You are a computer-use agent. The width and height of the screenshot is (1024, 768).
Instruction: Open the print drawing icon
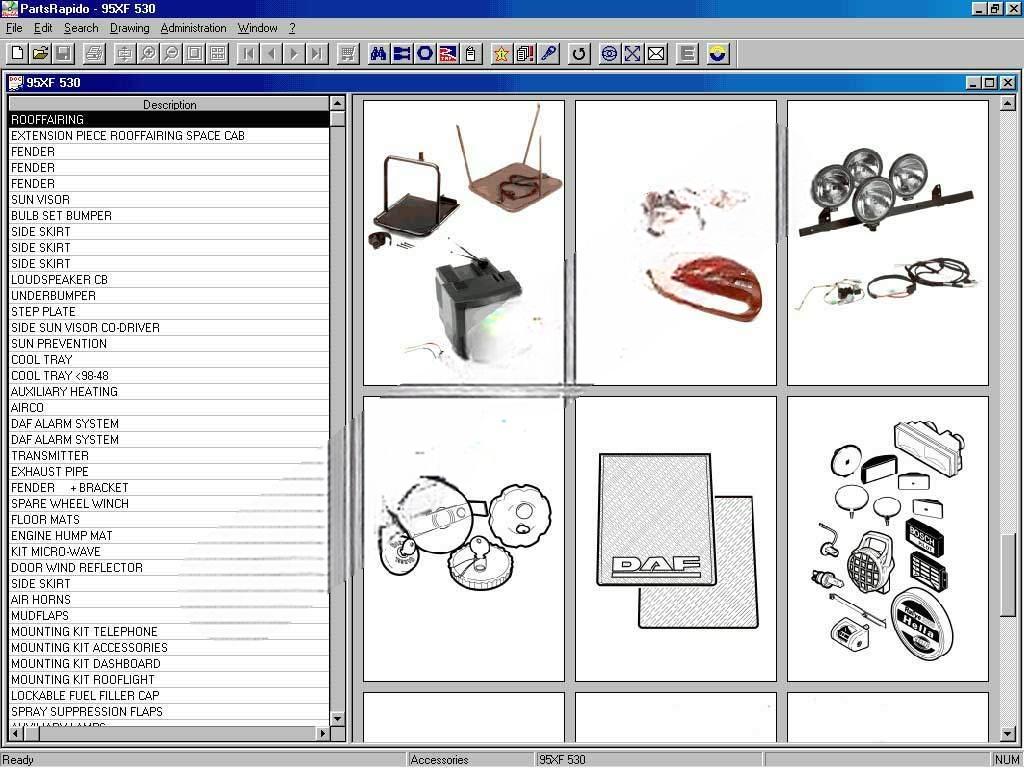click(92, 54)
